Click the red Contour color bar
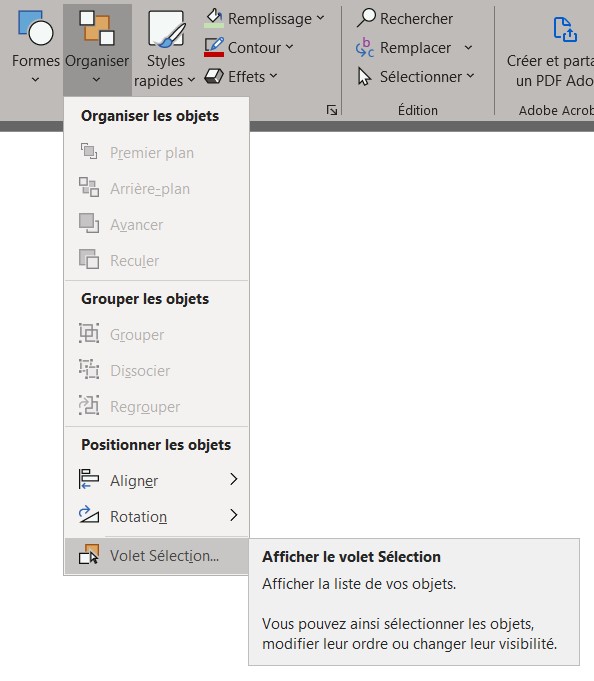The width and height of the screenshot is (594, 681). (x=214, y=54)
